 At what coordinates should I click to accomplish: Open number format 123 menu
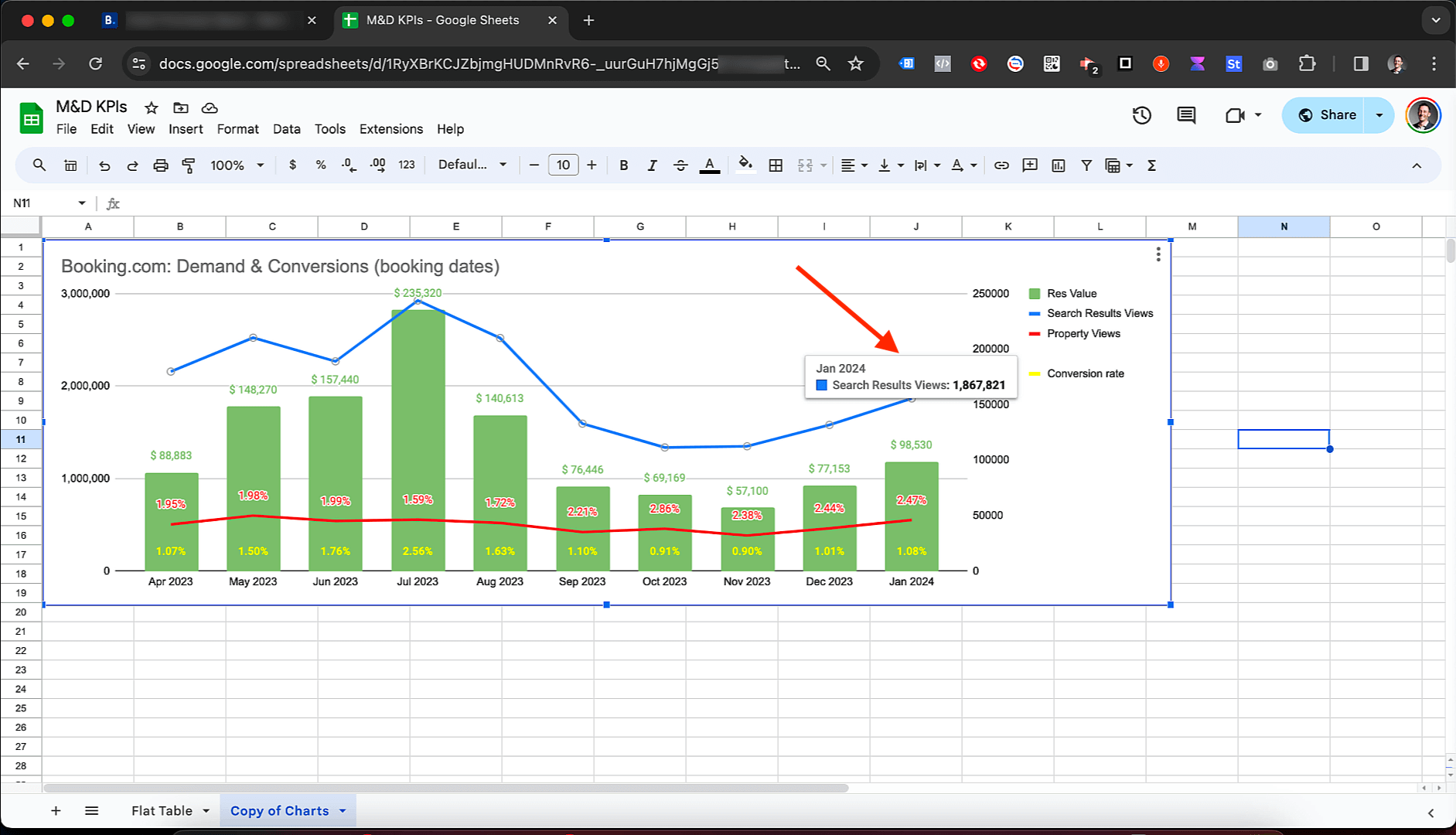(x=407, y=165)
